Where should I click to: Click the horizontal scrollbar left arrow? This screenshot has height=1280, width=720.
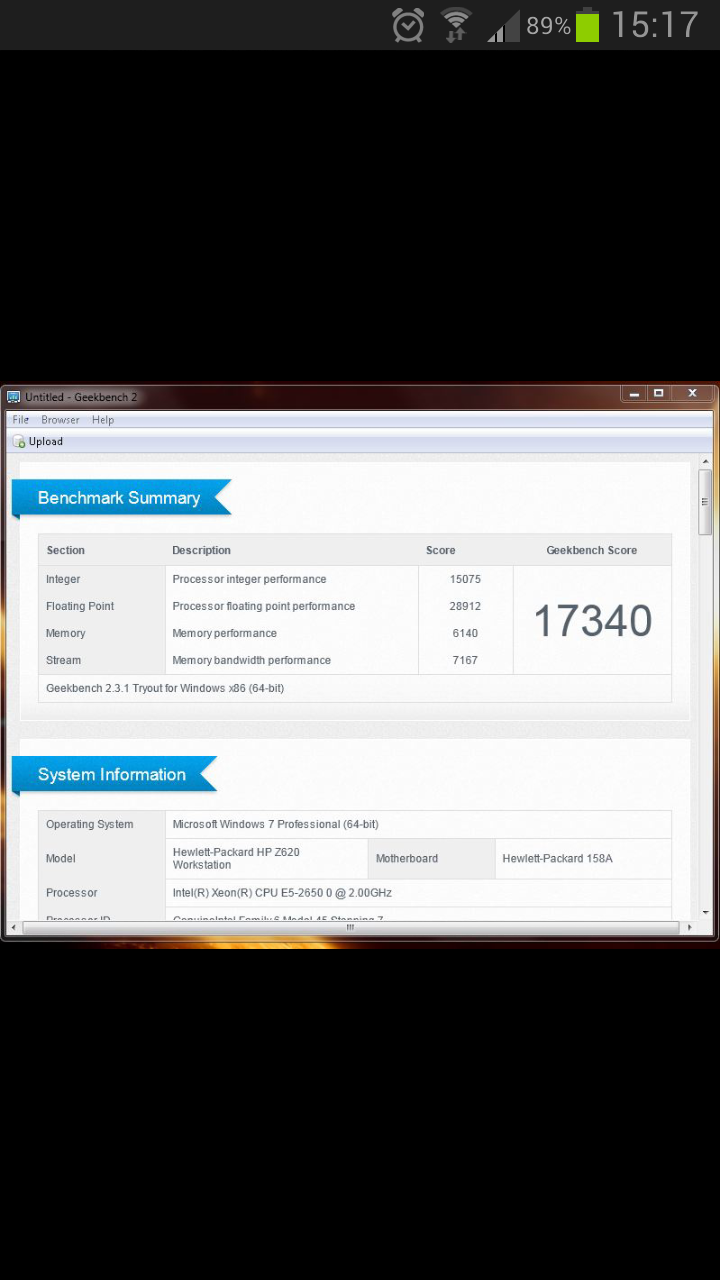click(13, 928)
